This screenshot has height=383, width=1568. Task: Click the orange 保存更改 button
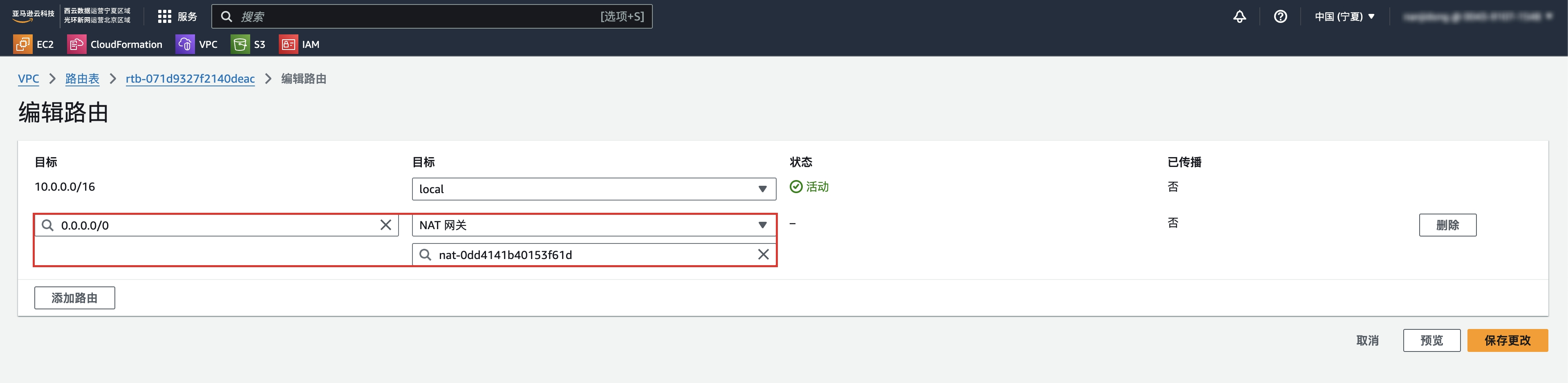[1507, 340]
